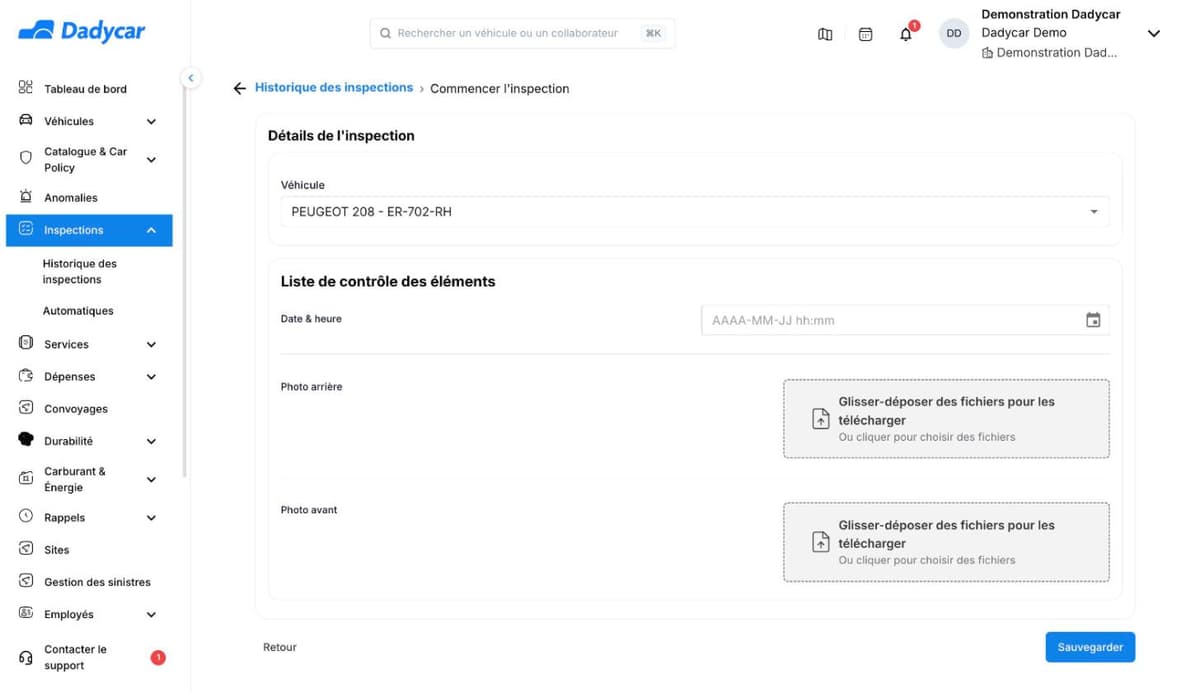Screen dimensions: 1200x692
Task: Click the Sauvegarder button
Action: [x=1090, y=647]
